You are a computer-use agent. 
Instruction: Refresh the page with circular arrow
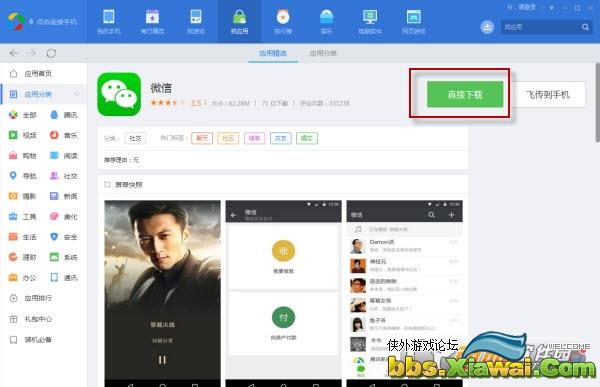coord(51,53)
